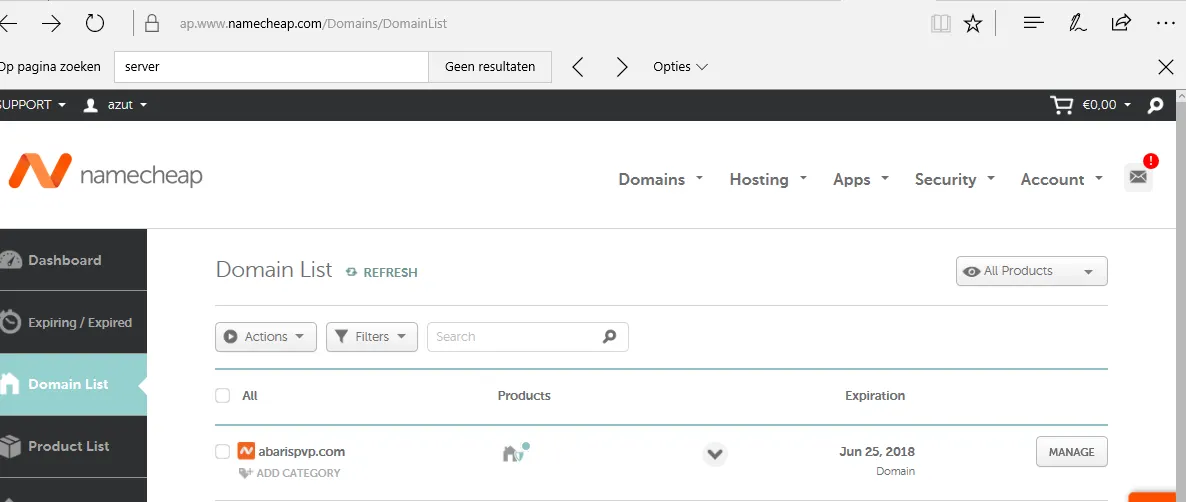Open the Filters dropdown button
1186x502 pixels.
371,336
